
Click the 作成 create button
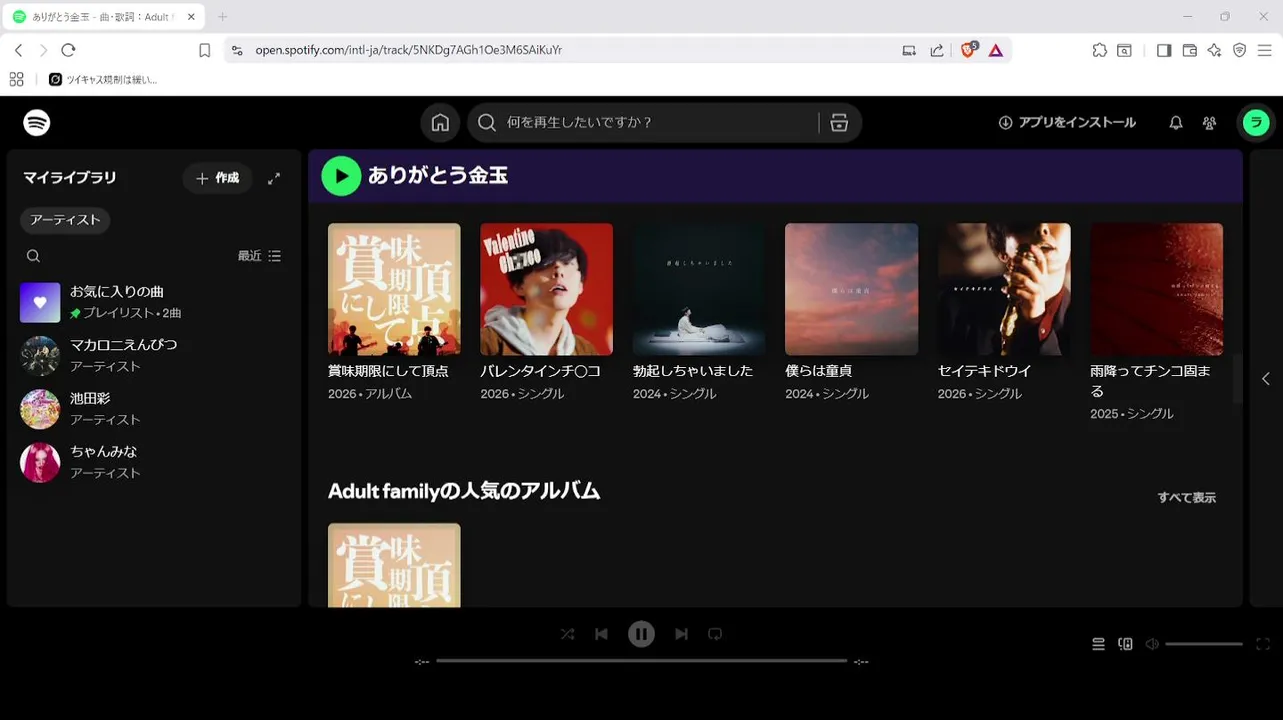point(217,178)
